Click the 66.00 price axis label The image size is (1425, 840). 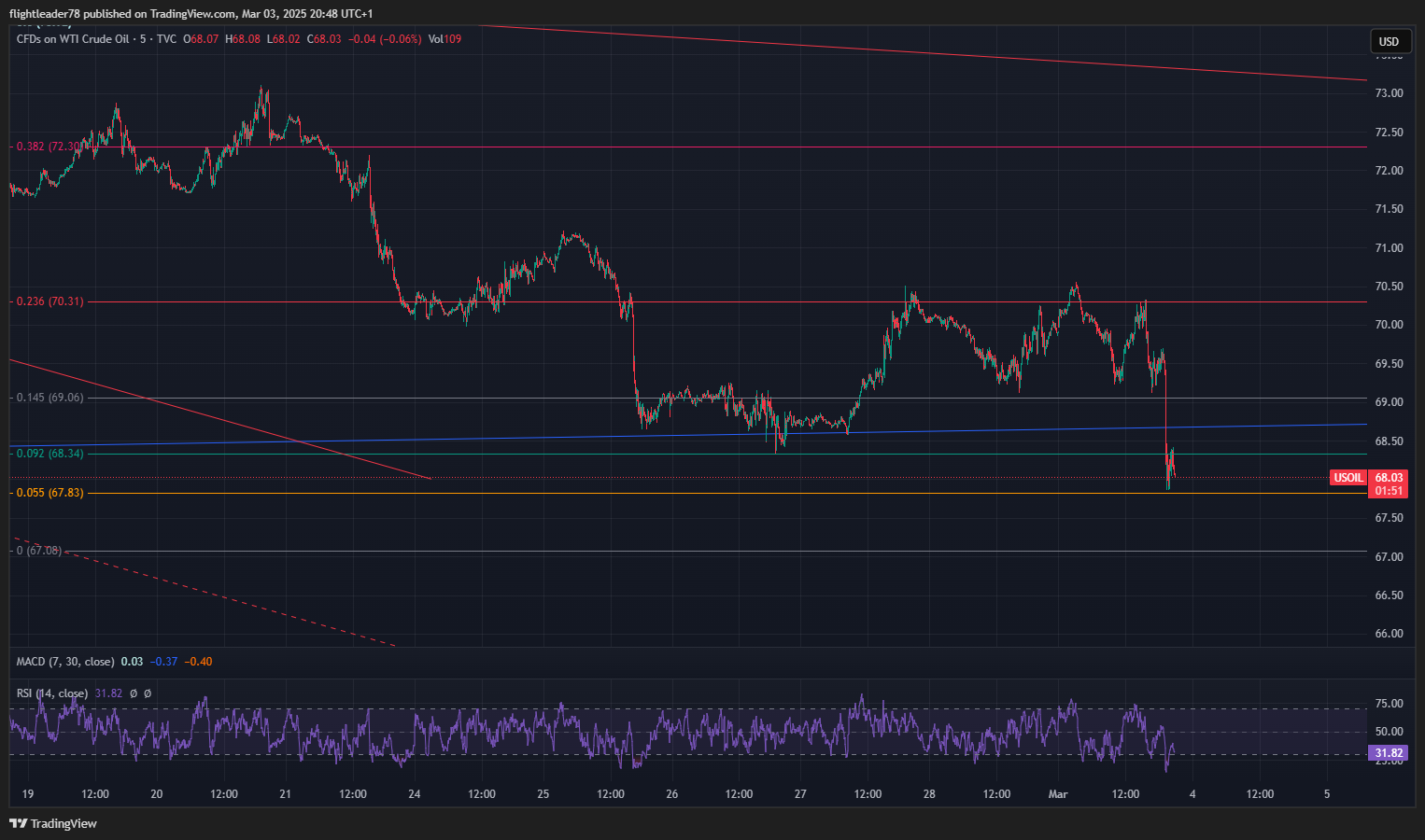[1389, 634]
